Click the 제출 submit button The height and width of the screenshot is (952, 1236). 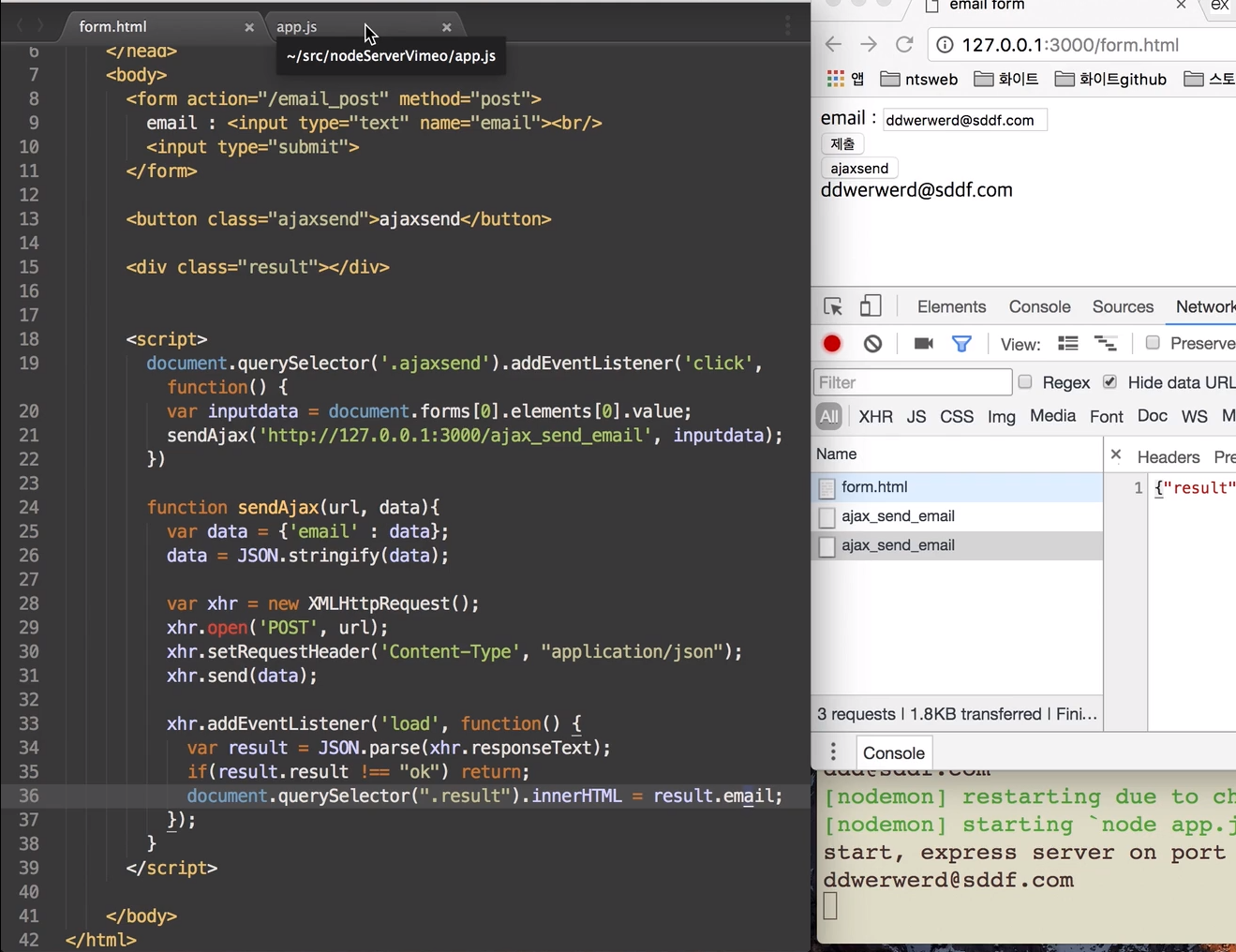842,143
